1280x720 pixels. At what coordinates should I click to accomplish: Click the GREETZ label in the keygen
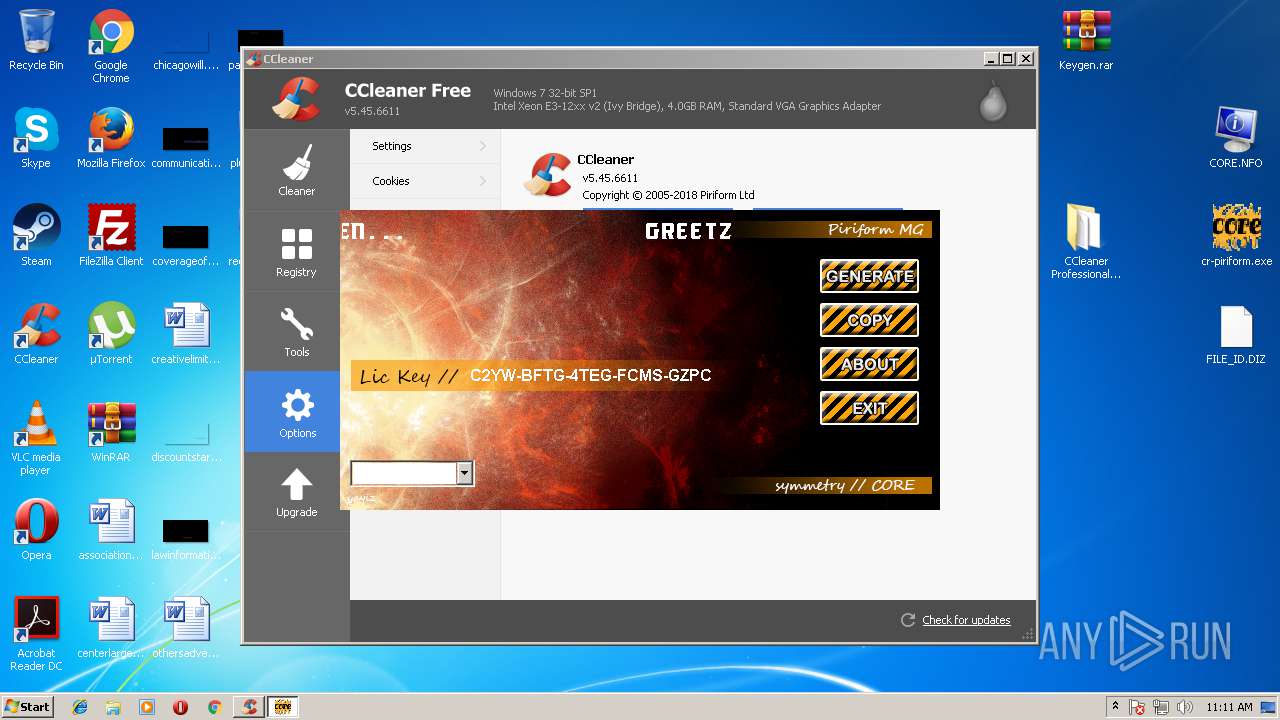tap(688, 231)
